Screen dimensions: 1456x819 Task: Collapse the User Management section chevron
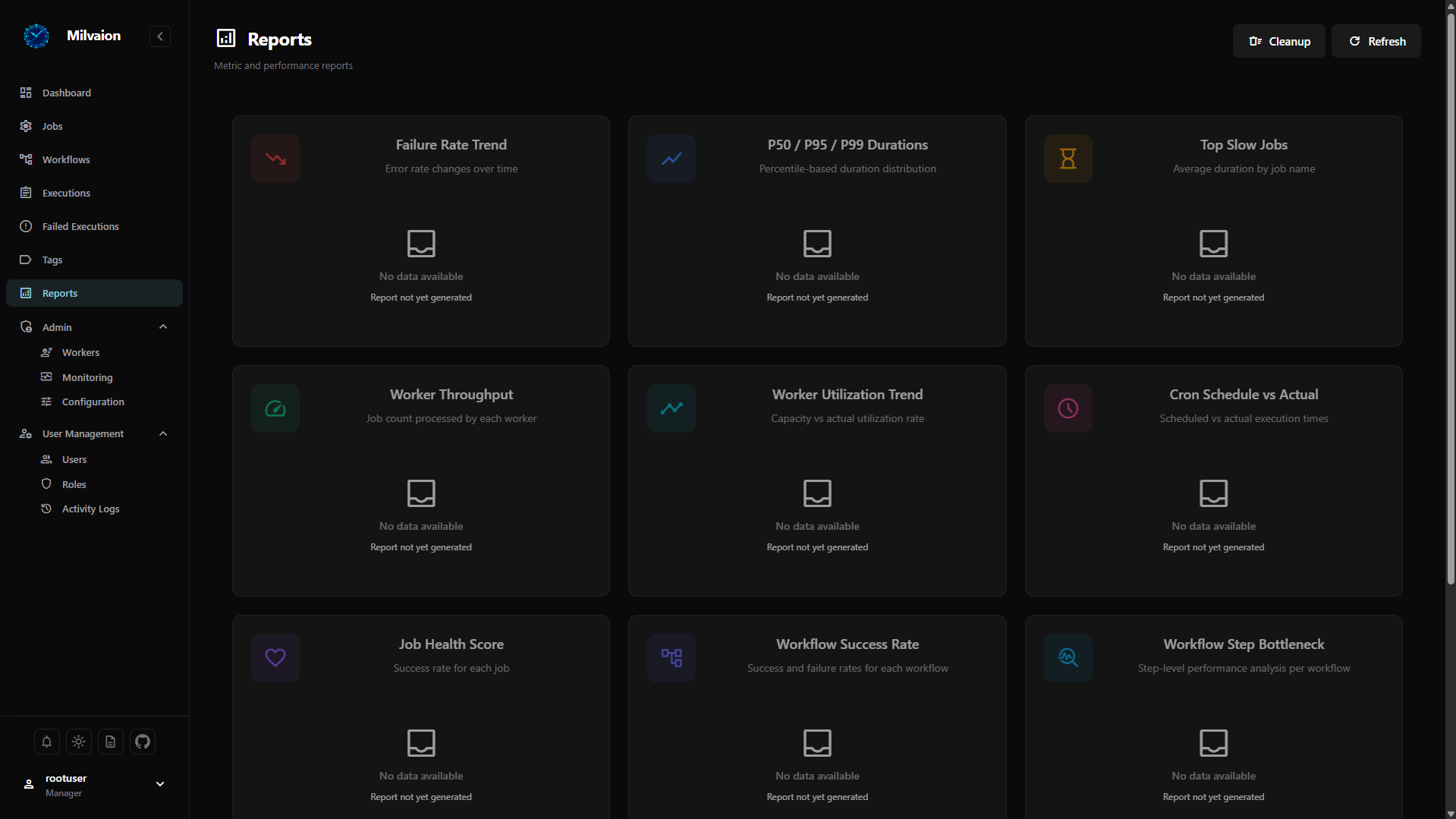click(x=163, y=433)
